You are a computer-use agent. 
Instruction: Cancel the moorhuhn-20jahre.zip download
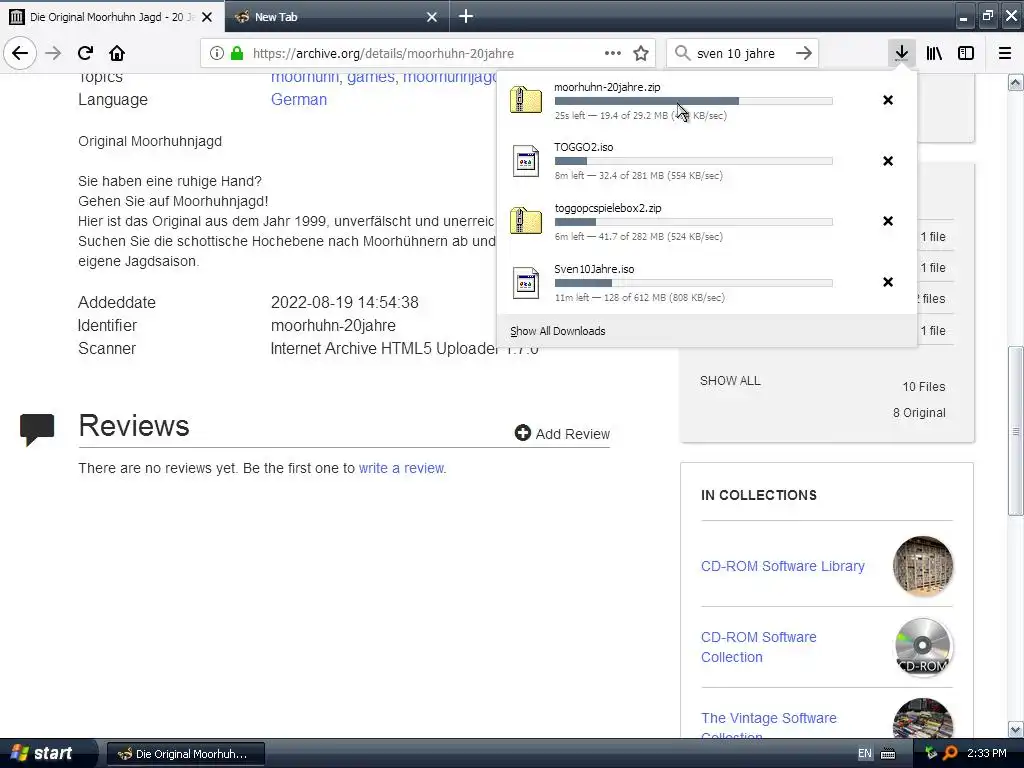coord(888,100)
